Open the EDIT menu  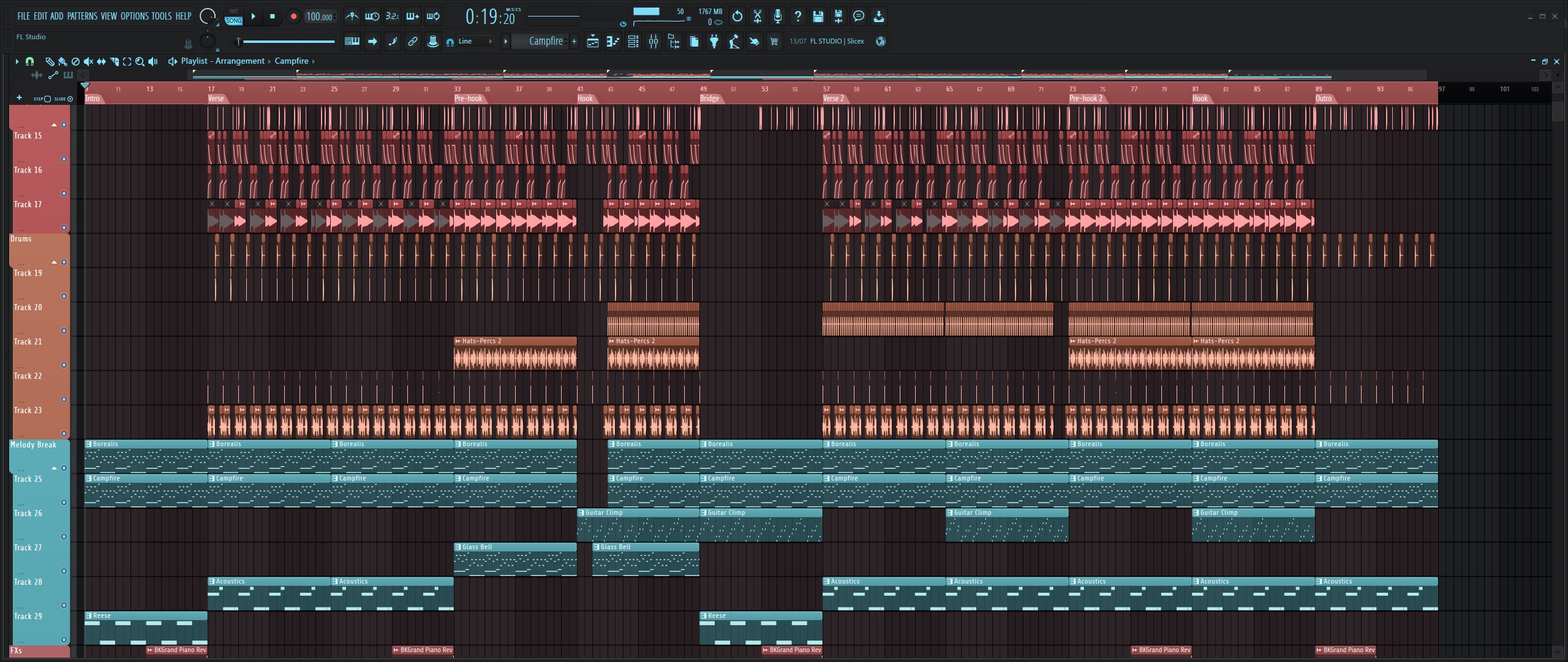click(x=40, y=16)
